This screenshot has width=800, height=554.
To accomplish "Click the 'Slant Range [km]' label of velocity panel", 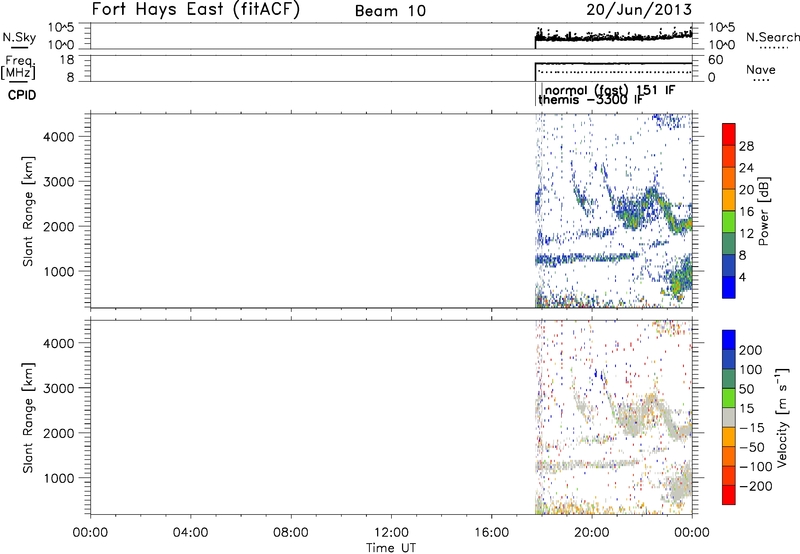I will (x=28, y=418).
